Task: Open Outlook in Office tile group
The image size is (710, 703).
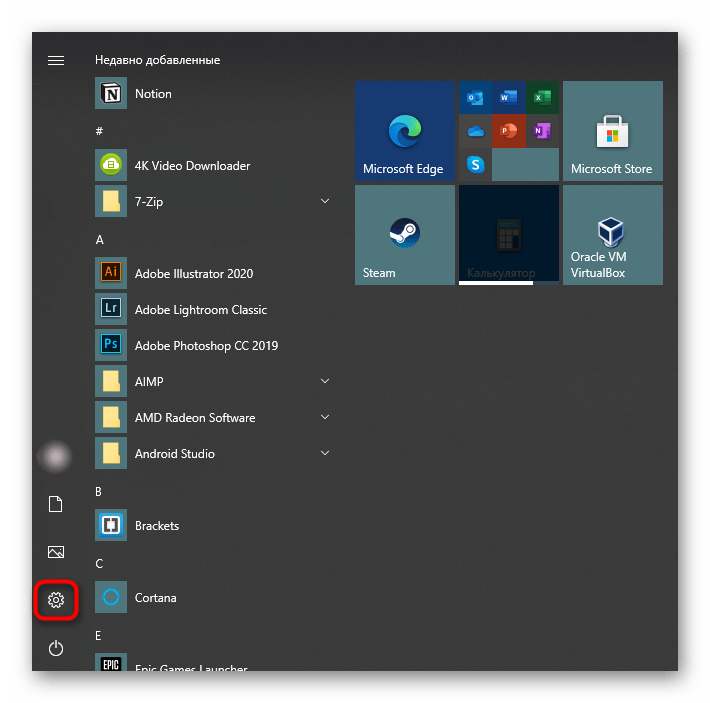Action: pyautogui.click(x=475, y=97)
